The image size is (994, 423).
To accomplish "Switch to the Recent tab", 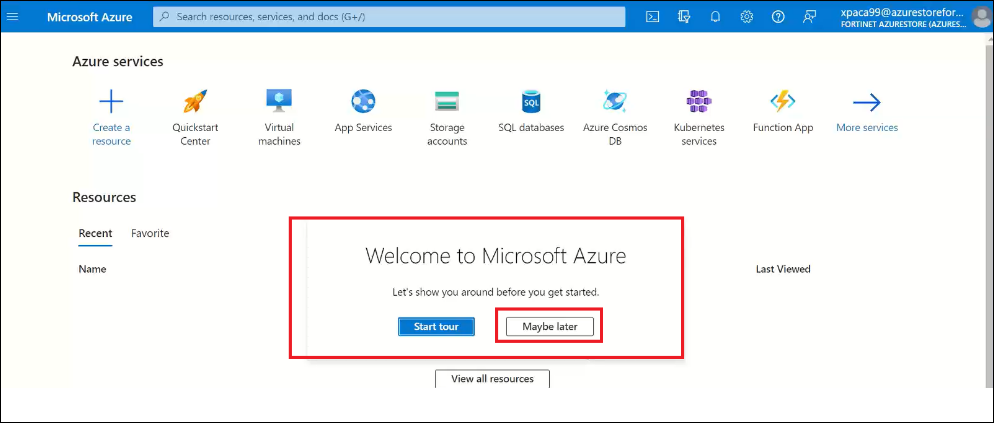I will point(95,233).
